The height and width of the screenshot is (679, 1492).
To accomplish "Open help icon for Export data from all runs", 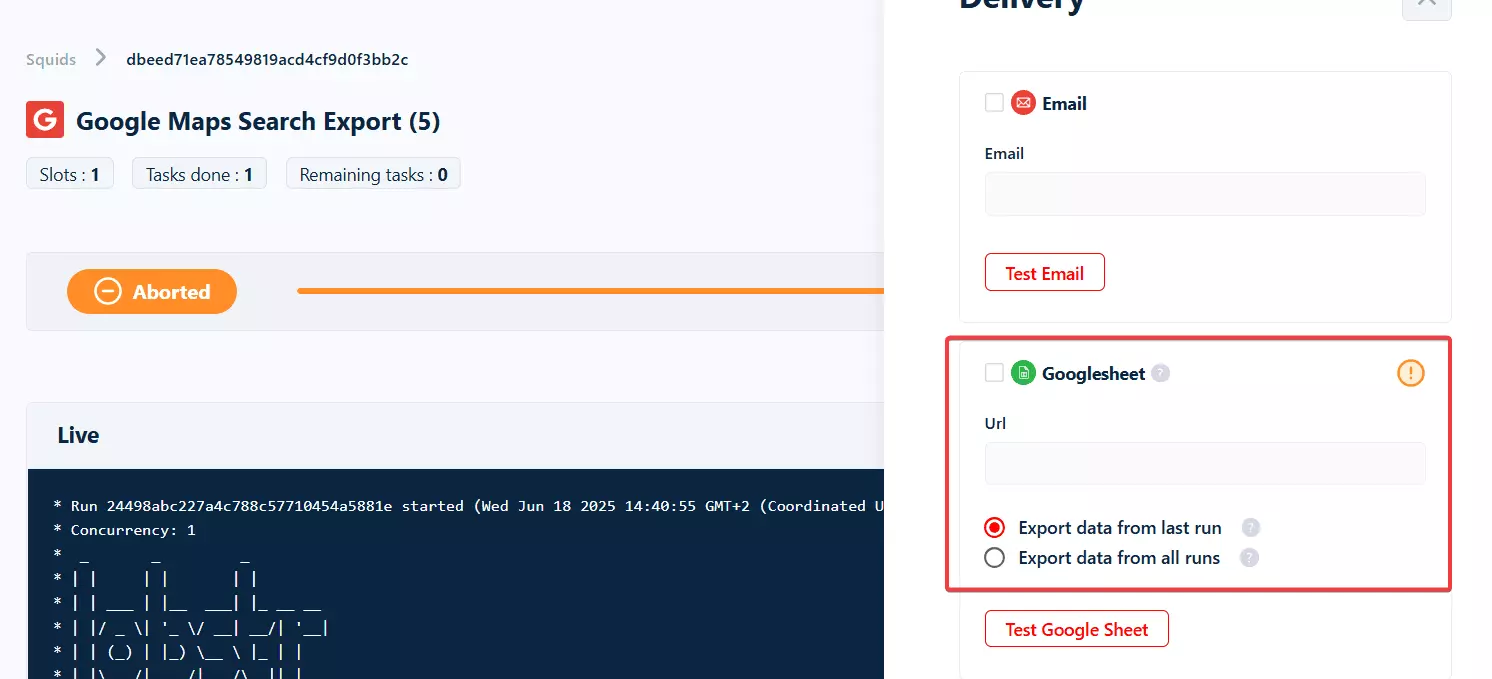I will pos(1249,558).
